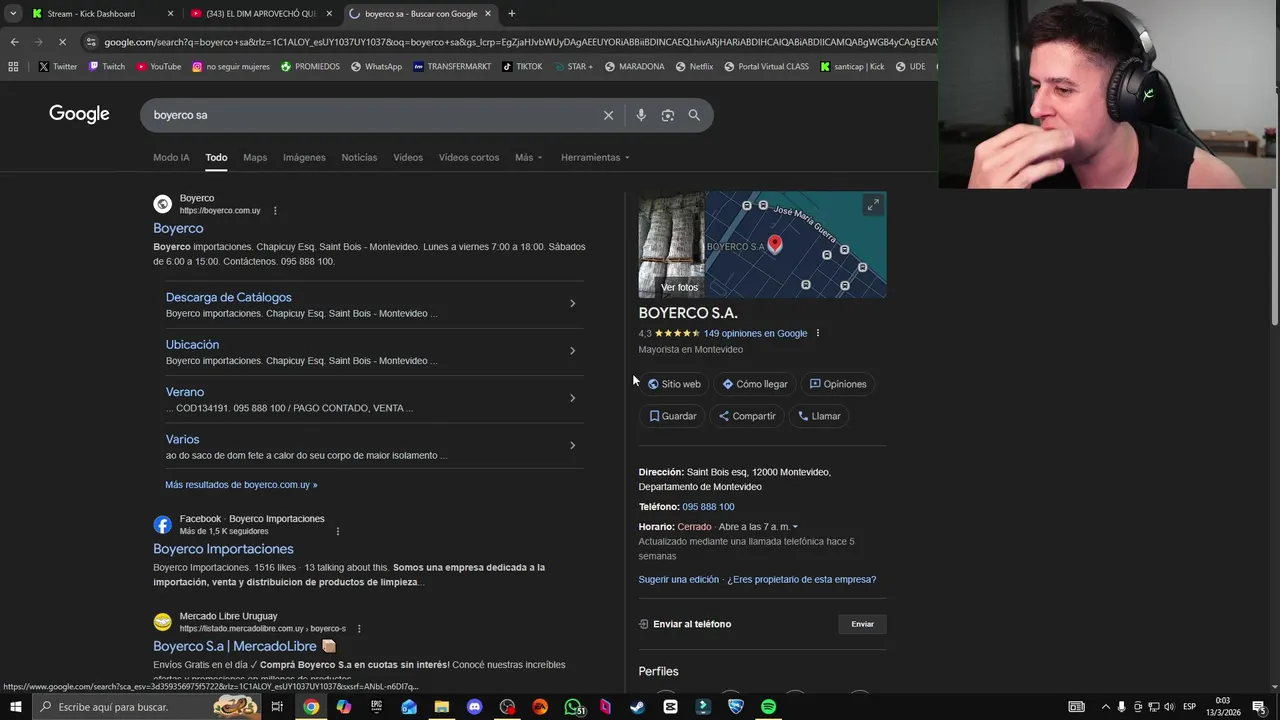Switch to the Videos cortos tab
Viewport: 1280px width, 720px height.
(x=469, y=157)
